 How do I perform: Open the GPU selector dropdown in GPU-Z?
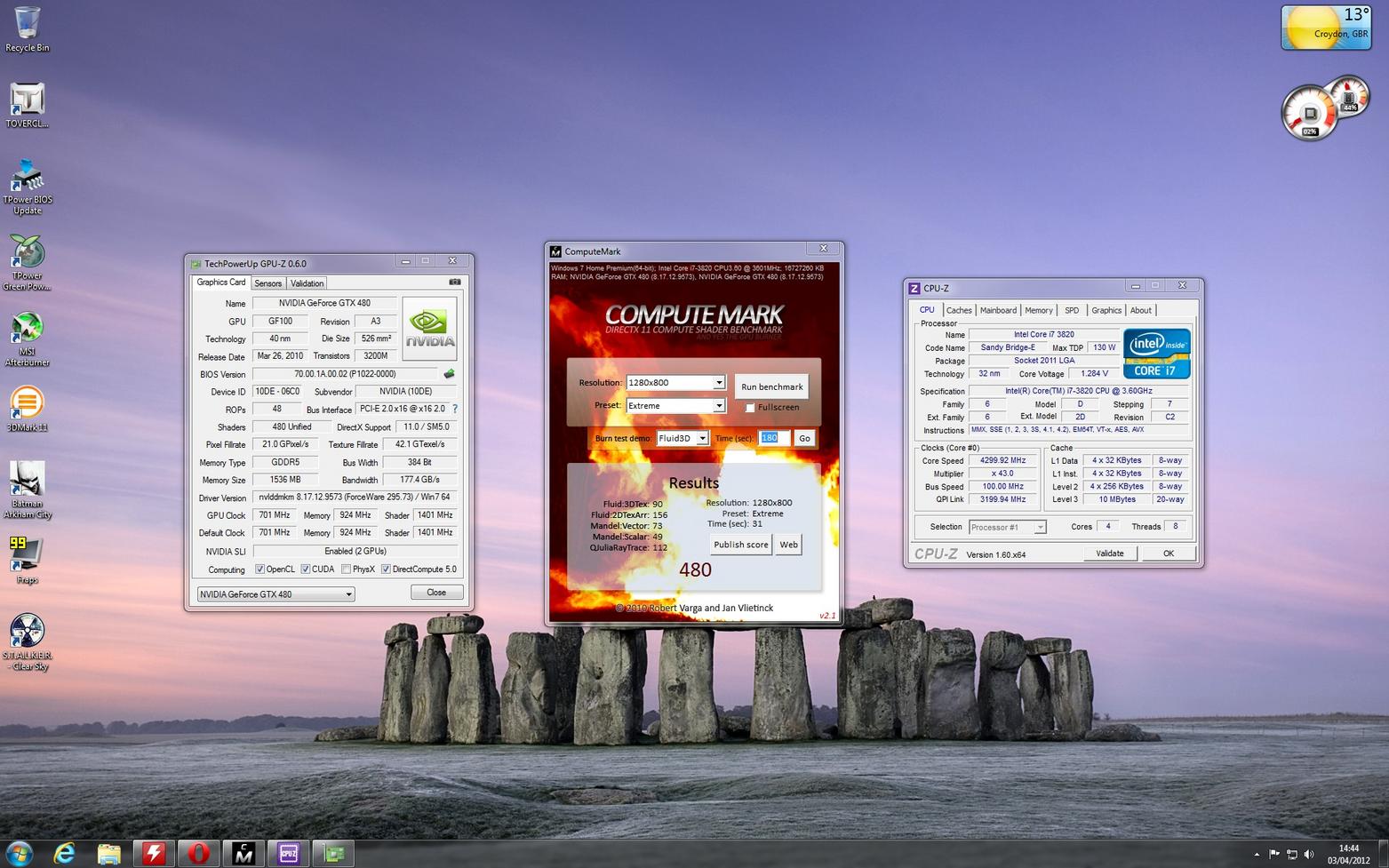[275, 594]
